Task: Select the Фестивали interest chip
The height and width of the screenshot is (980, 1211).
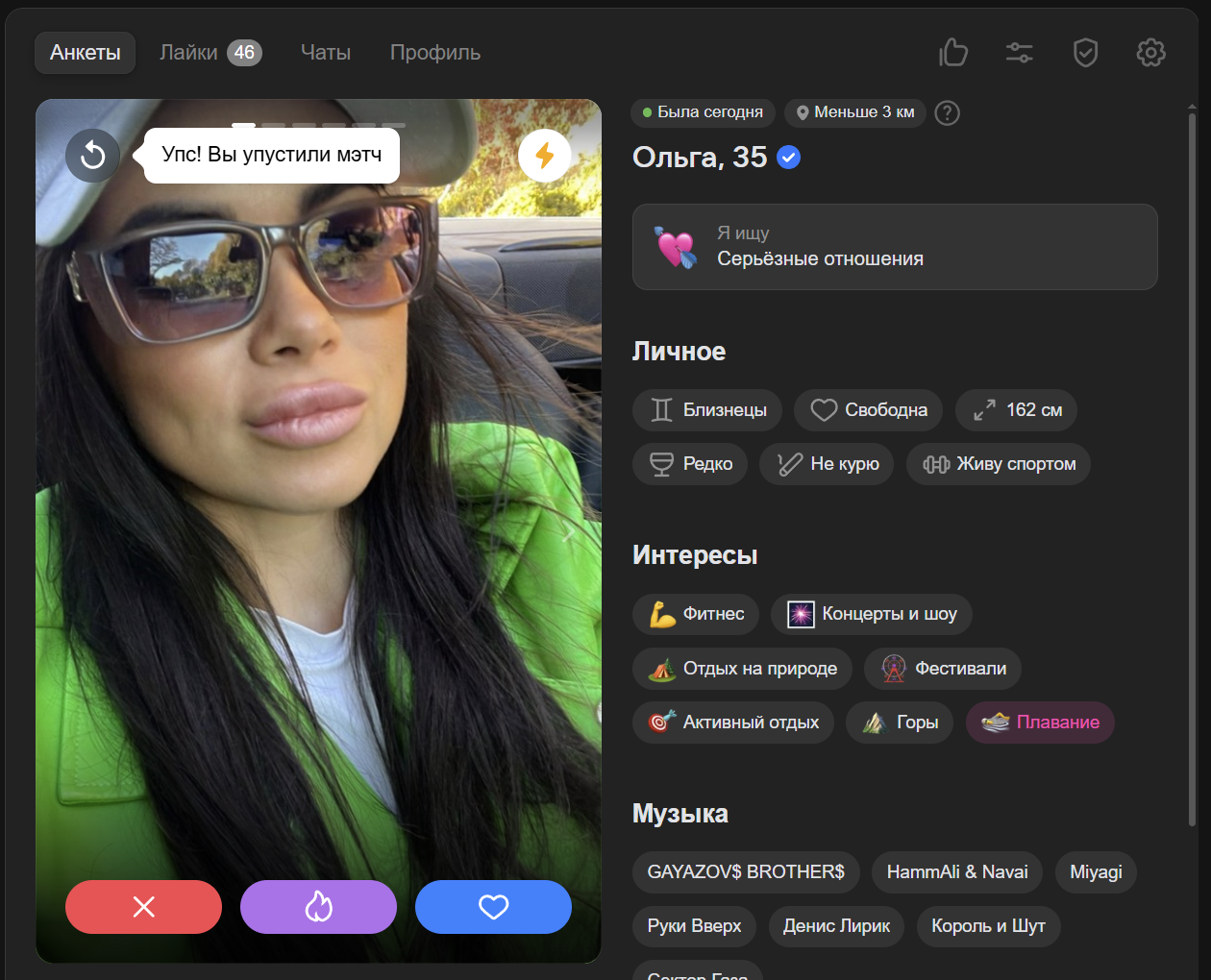Action: (943, 669)
